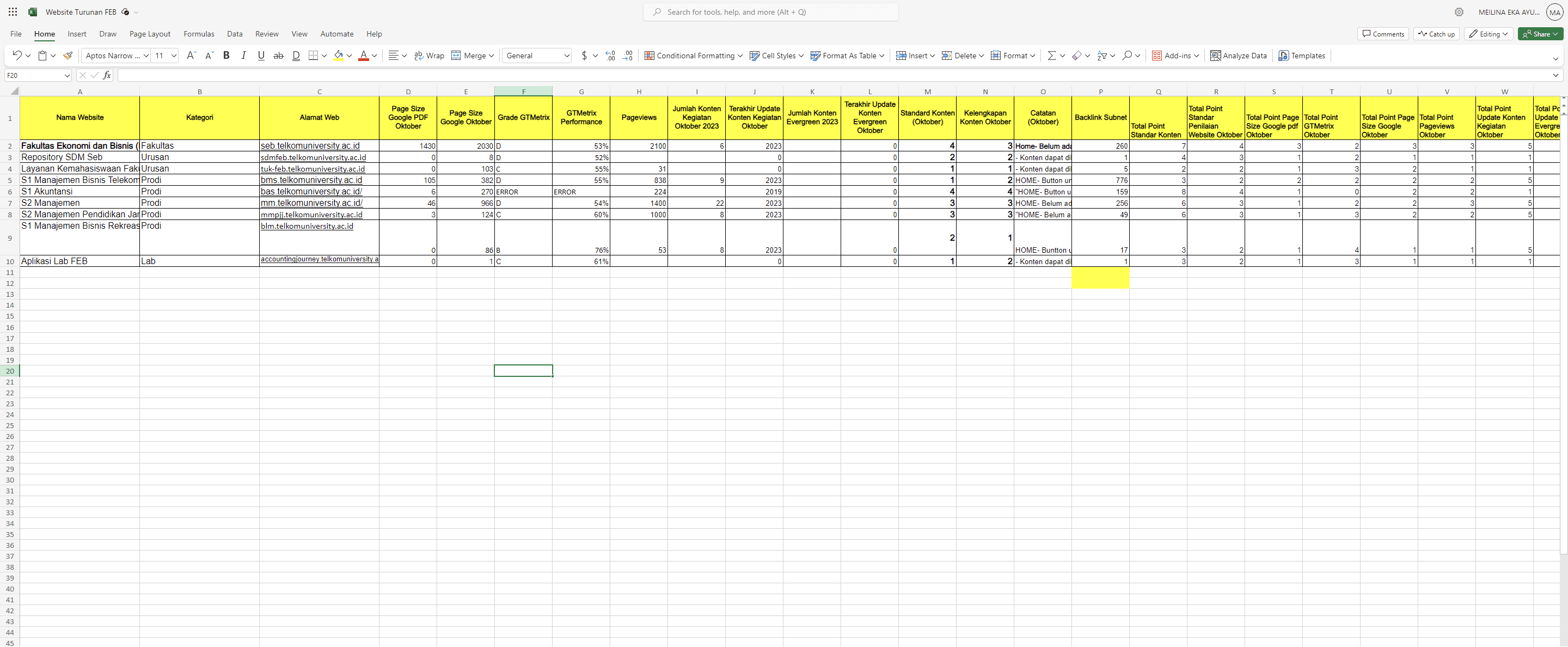Switch to the Data tab
The height and width of the screenshot is (647, 1568).
click(234, 34)
